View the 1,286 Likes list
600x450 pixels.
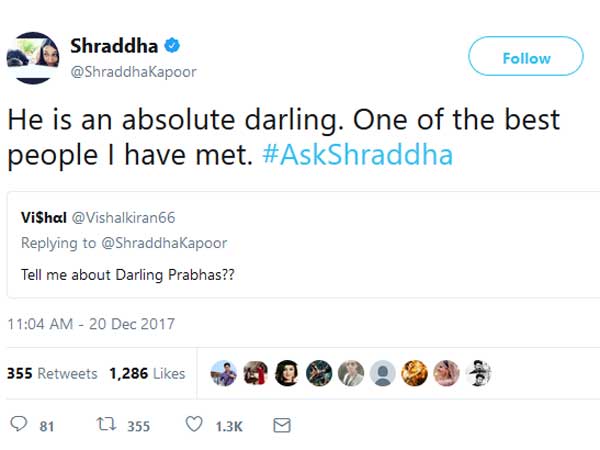coord(148,373)
